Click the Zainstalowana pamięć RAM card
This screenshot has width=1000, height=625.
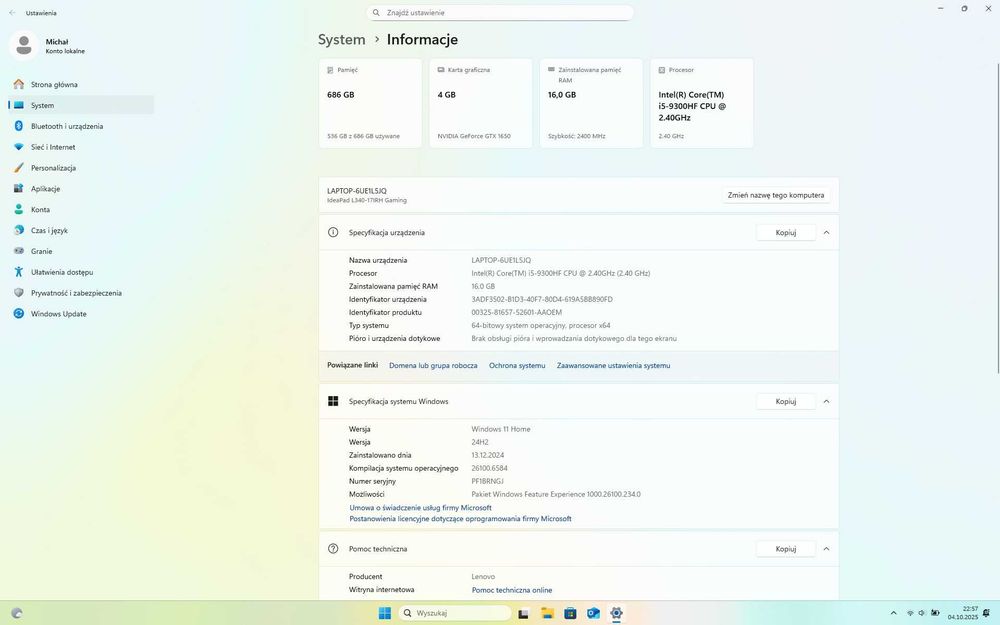591,103
